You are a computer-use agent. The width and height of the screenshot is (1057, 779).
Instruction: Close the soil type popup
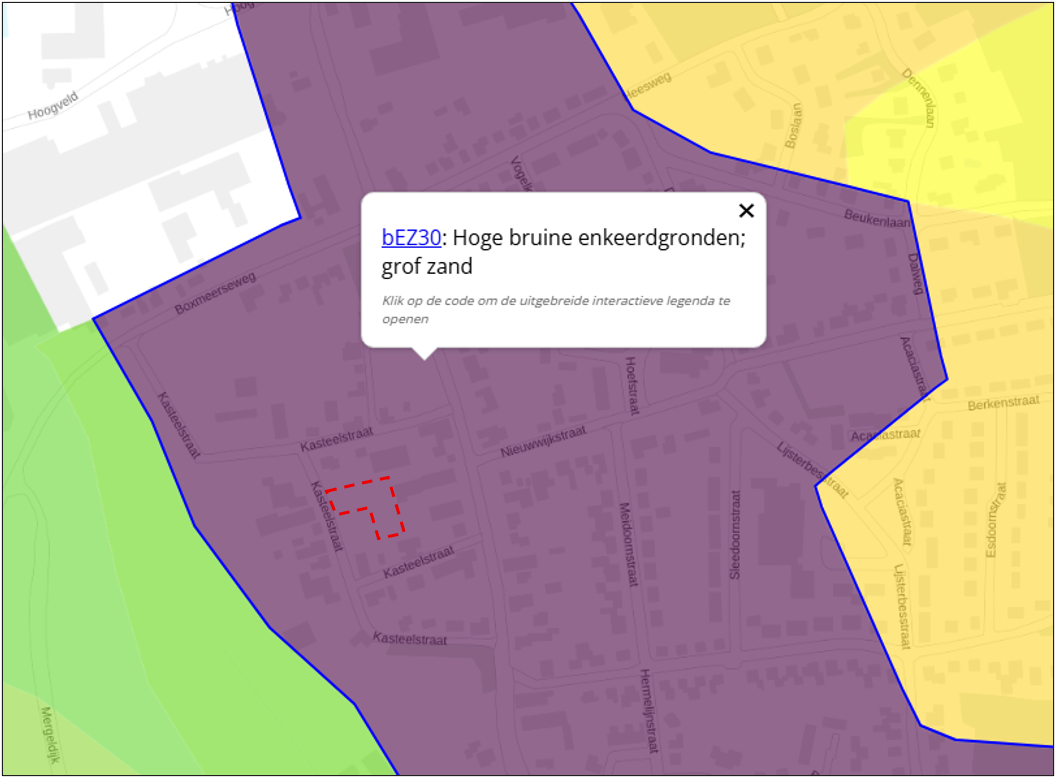point(746,211)
